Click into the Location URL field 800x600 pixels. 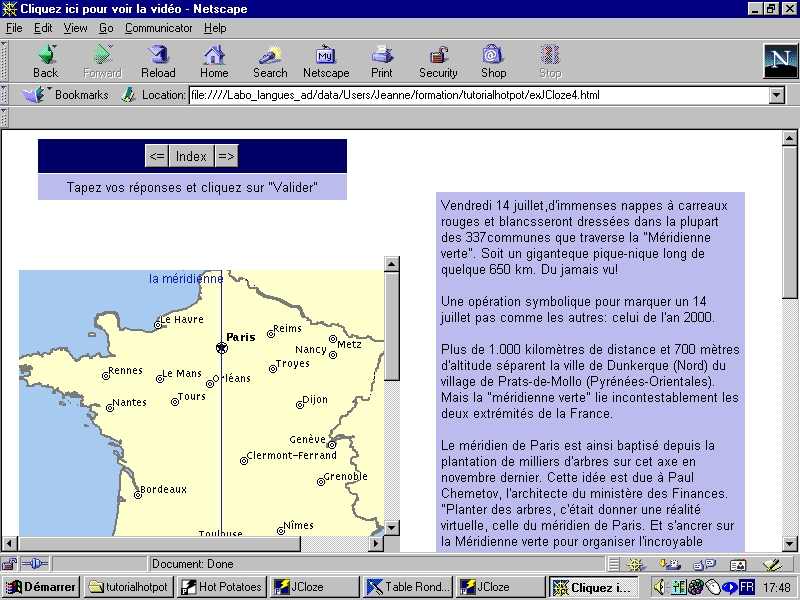(479, 95)
